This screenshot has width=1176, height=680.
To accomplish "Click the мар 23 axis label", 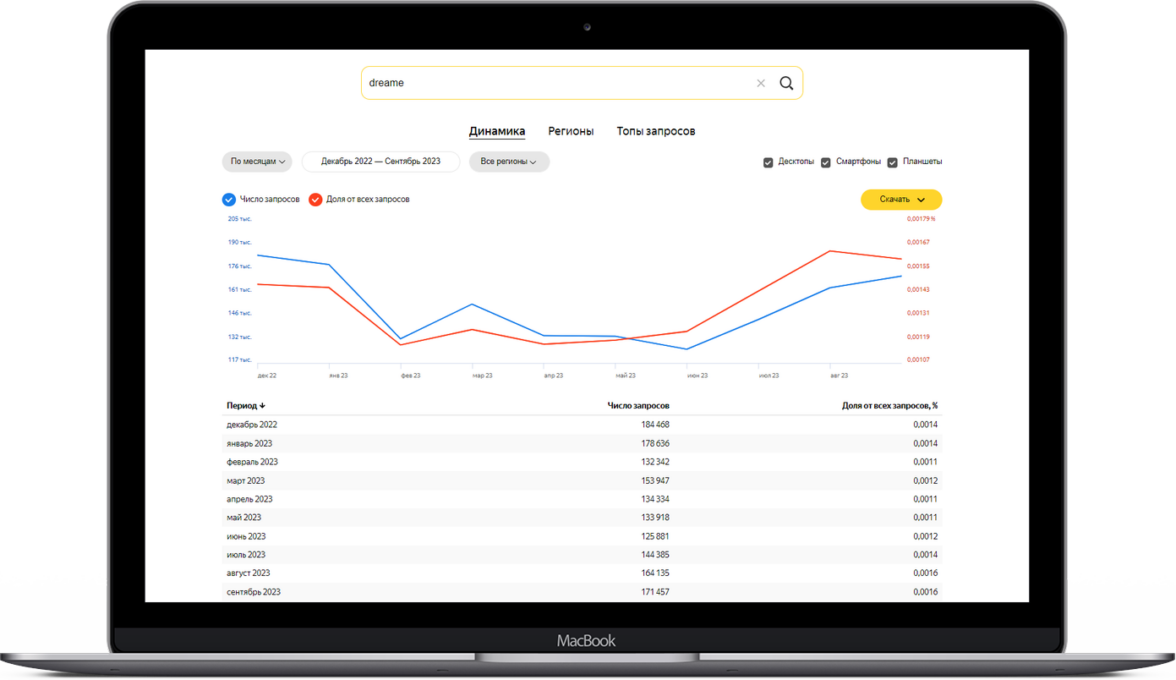I will tap(482, 376).
